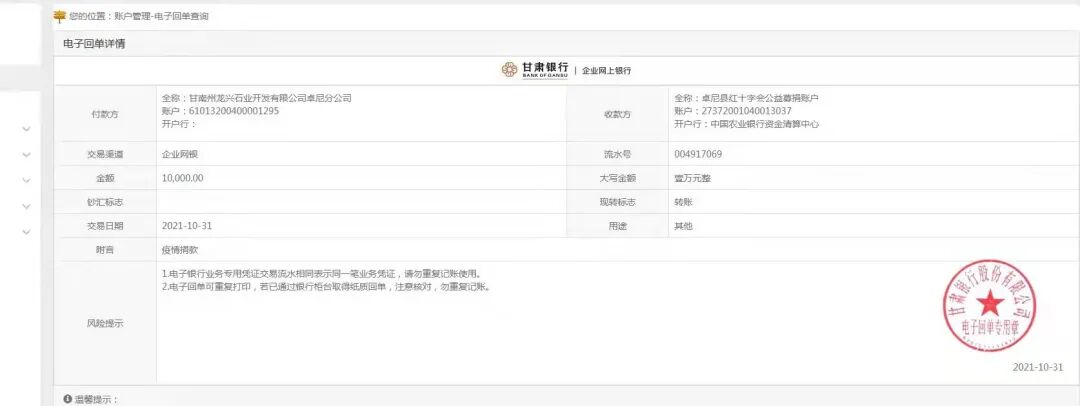Image resolution: width=1080 pixels, height=406 pixels.
Task: Select the 疫情捐款 remark
Action: (180, 250)
